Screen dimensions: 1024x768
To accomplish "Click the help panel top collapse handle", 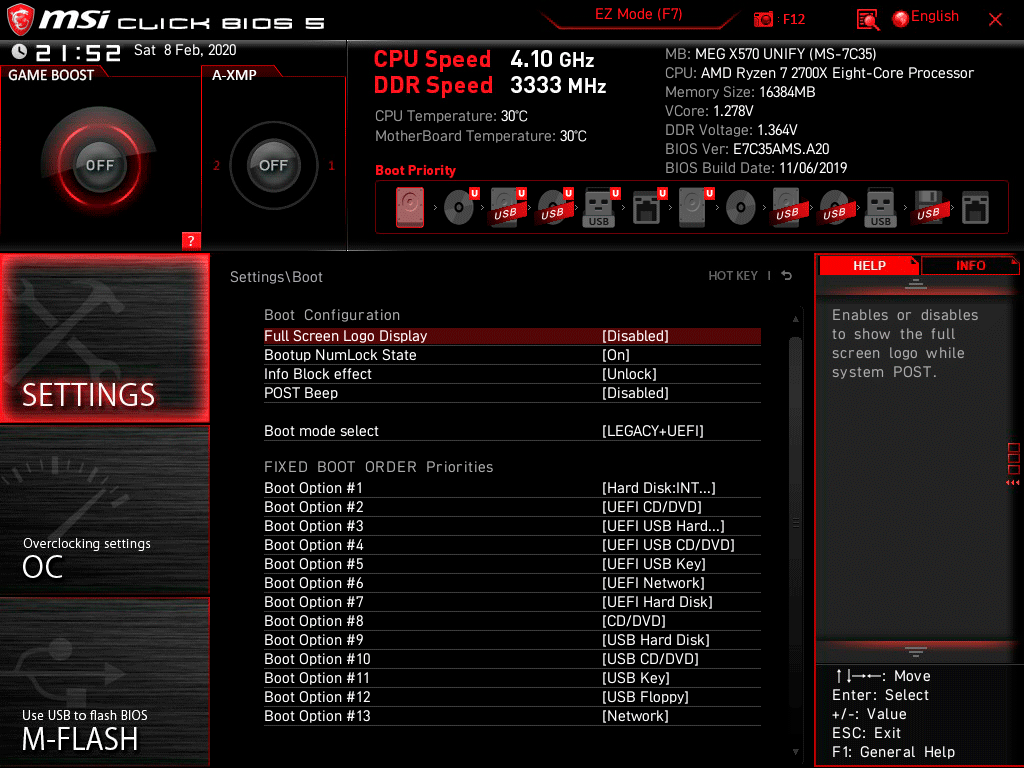I will 915,283.
